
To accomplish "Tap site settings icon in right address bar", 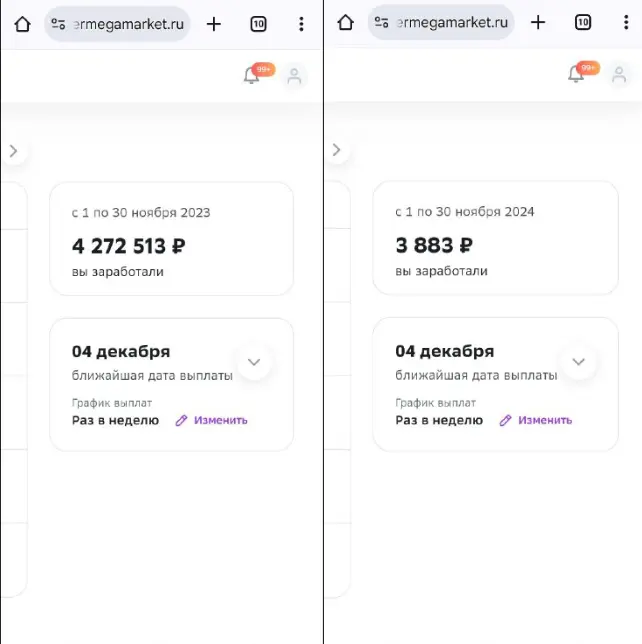I will pyautogui.click(x=382, y=23).
